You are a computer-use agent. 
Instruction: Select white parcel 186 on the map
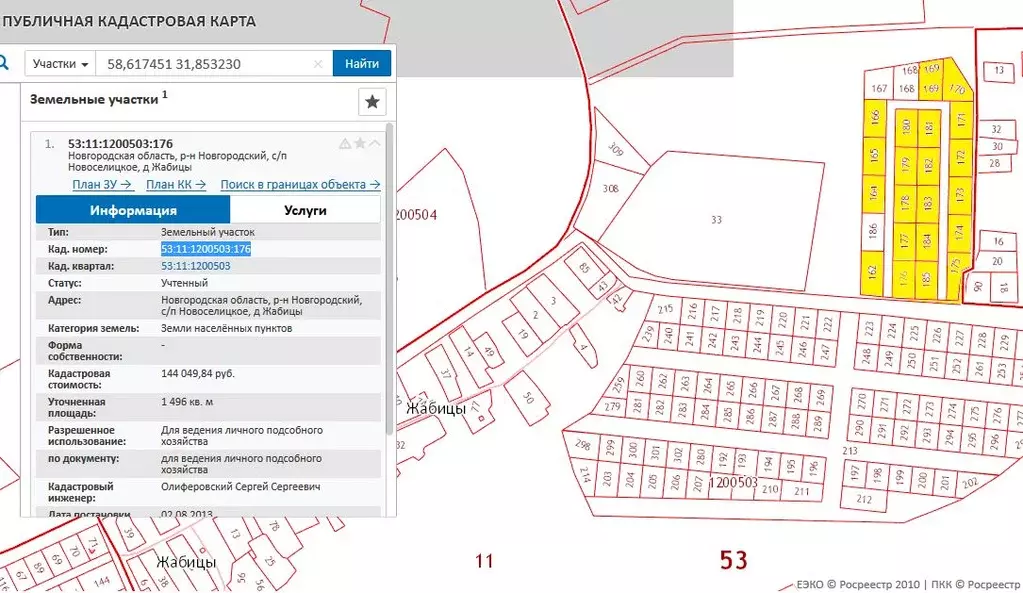click(x=873, y=229)
